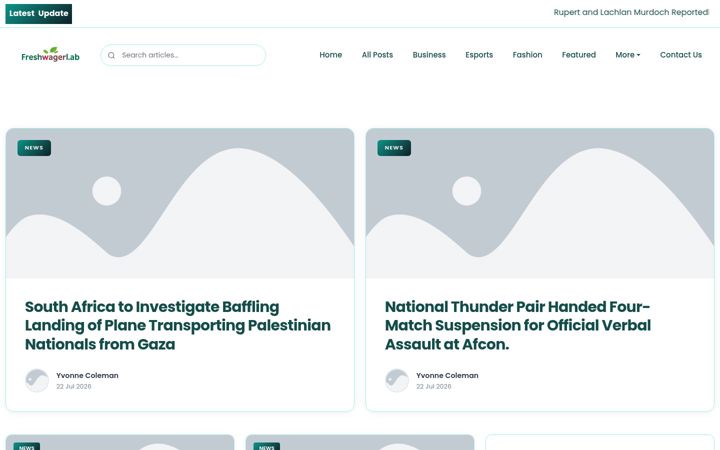The width and height of the screenshot is (720, 450).
Task: Click the NEWS tag on South Africa article
Action: 34,148
